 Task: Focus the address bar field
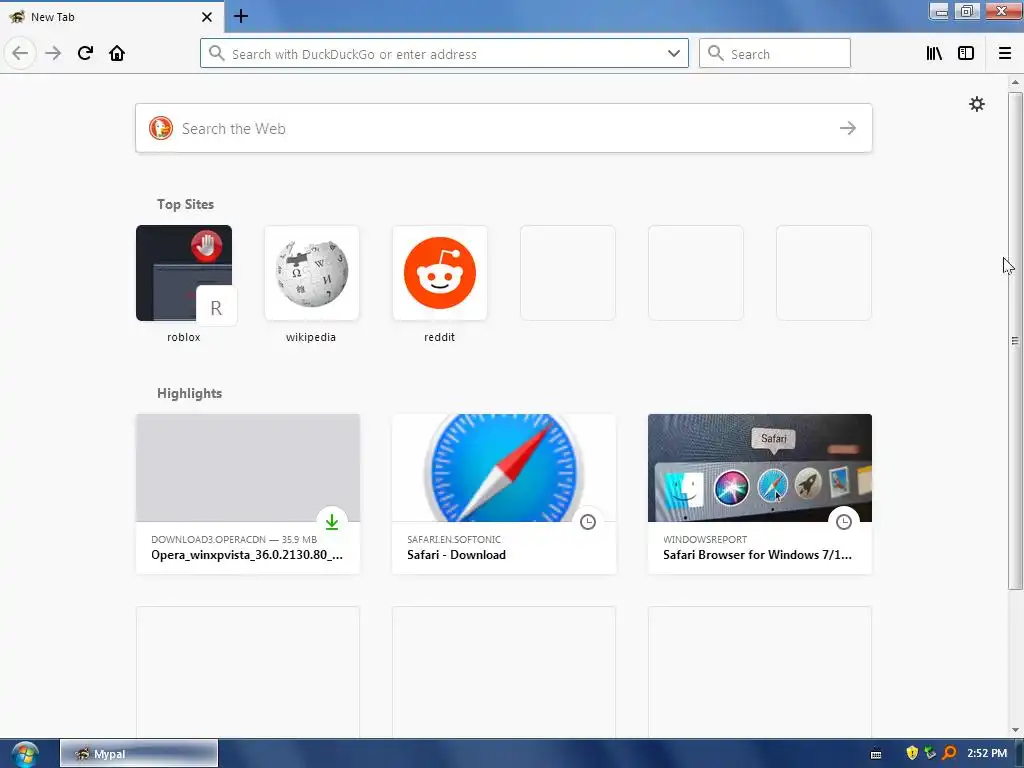pyautogui.click(x=444, y=54)
